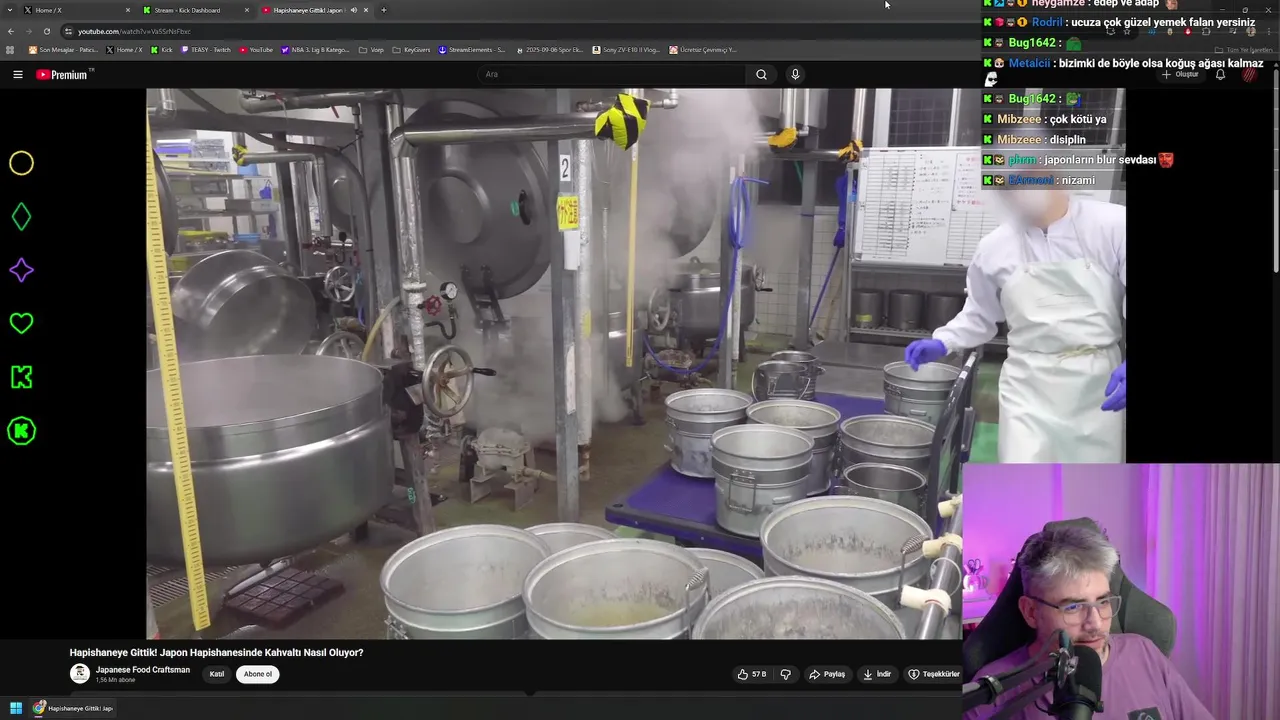Open a new browser tab
The width and height of the screenshot is (1280, 720).
(x=384, y=10)
